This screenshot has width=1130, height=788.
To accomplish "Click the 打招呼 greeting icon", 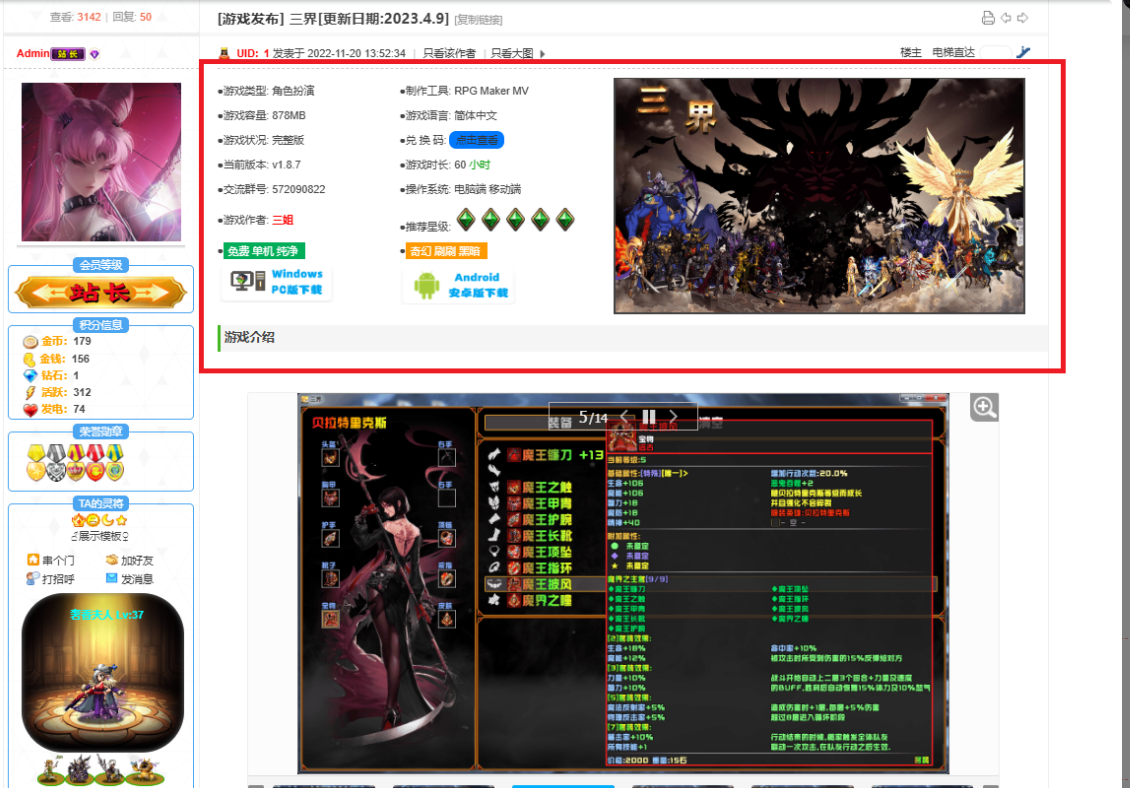I will point(32,578).
